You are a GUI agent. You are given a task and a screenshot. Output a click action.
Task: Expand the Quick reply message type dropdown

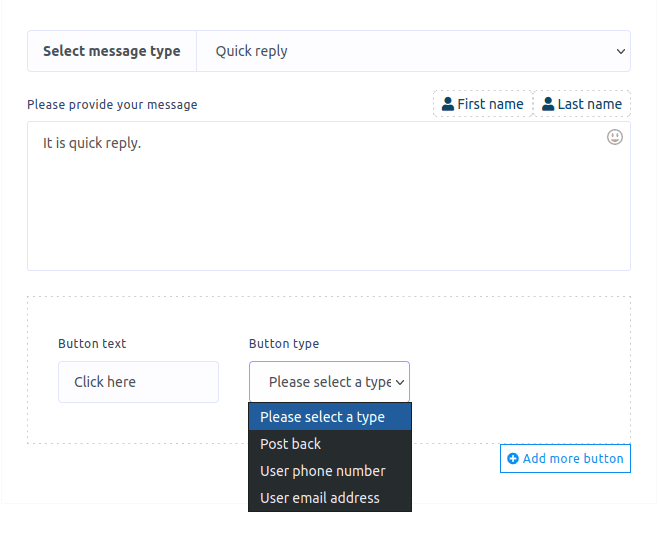click(x=412, y=51)
